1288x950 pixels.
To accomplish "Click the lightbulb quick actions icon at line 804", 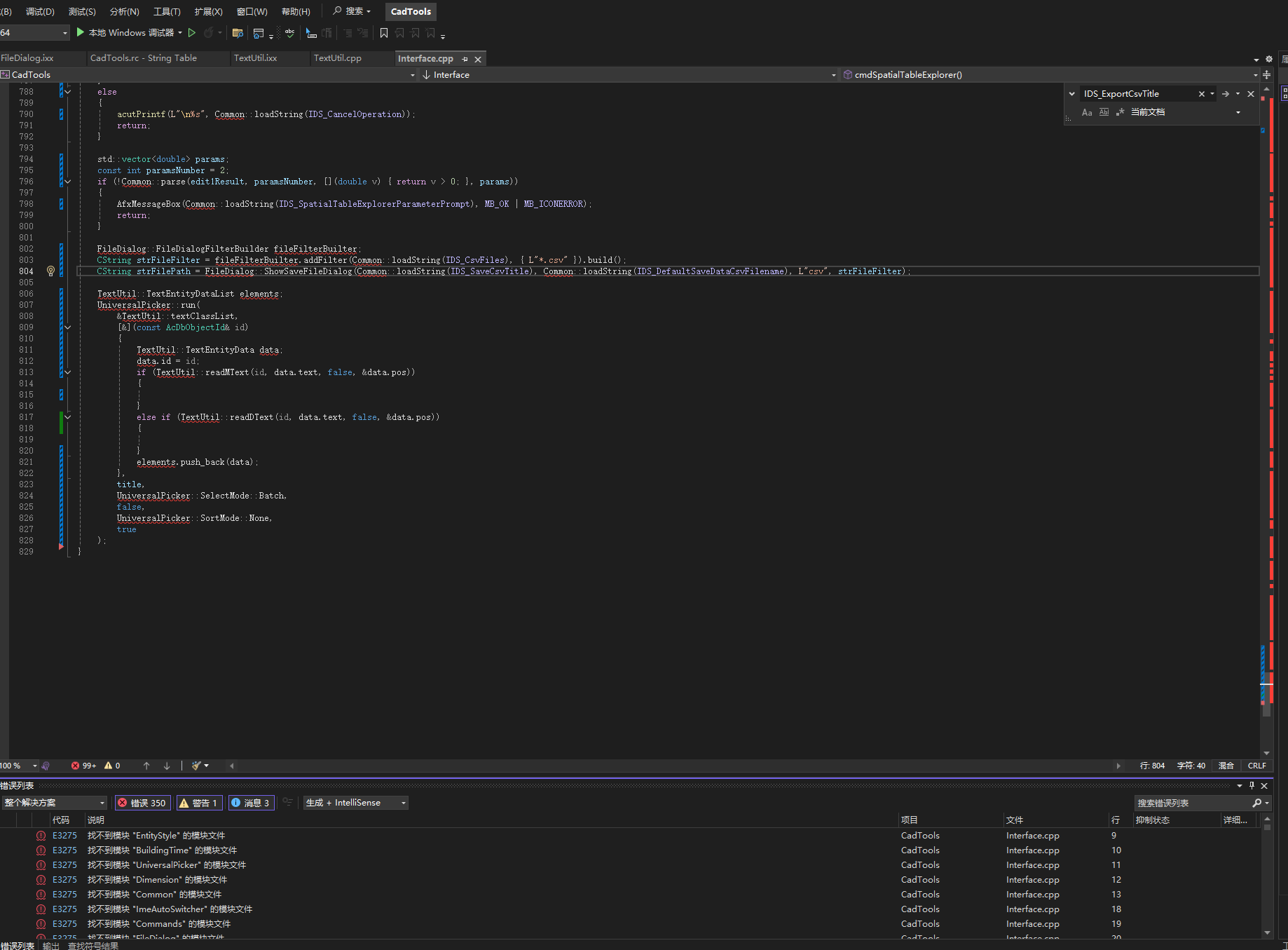I will click(50, 271).
